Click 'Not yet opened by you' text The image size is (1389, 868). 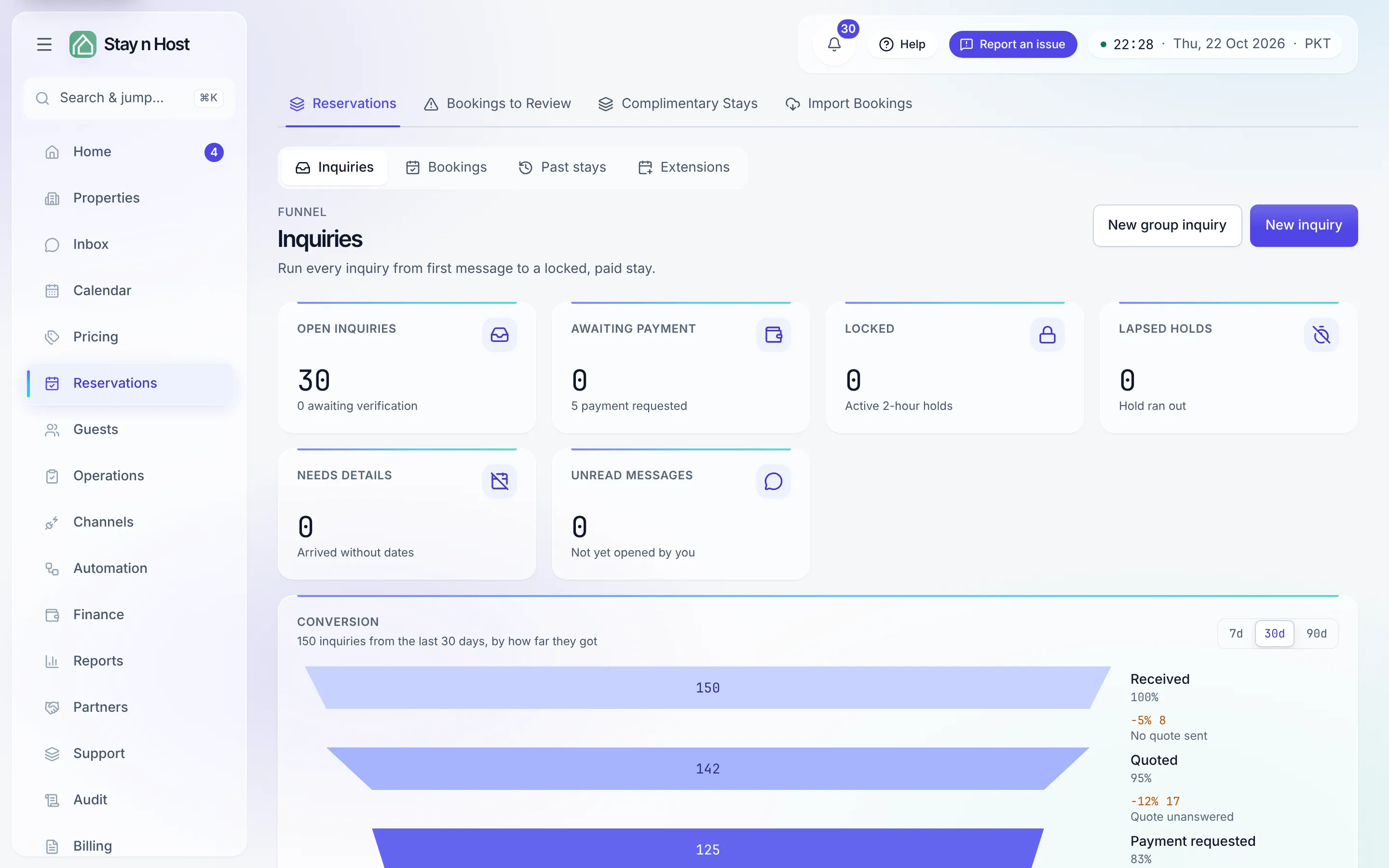[x=632, y=552]
